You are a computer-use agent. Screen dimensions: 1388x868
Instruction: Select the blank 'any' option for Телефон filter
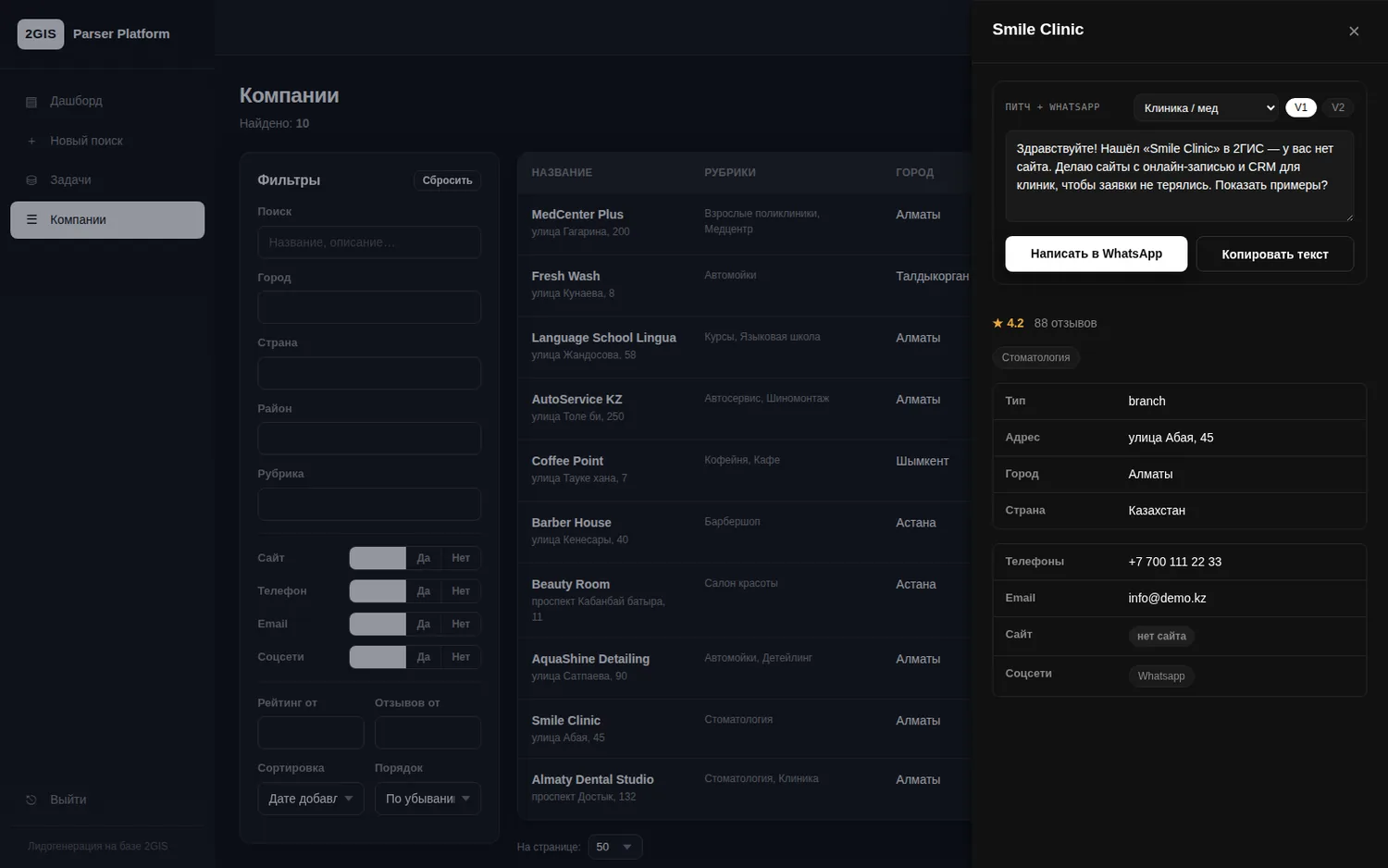(378, 591)
